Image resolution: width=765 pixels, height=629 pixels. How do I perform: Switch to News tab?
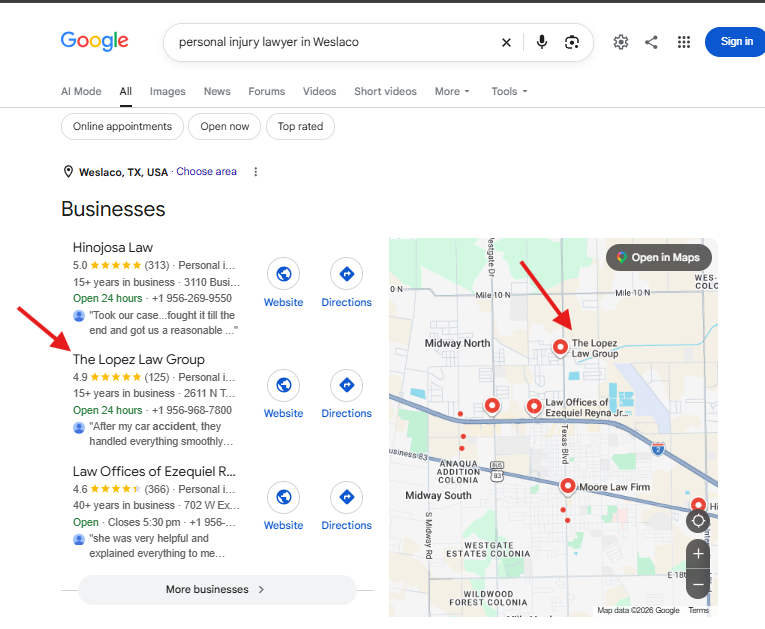217,91
